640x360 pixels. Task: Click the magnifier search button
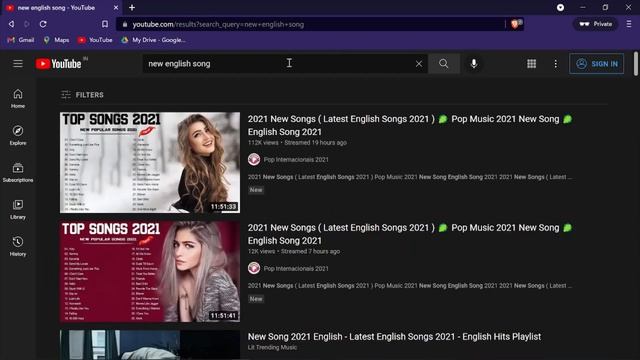pyautogui.click(x=444, y=64)
